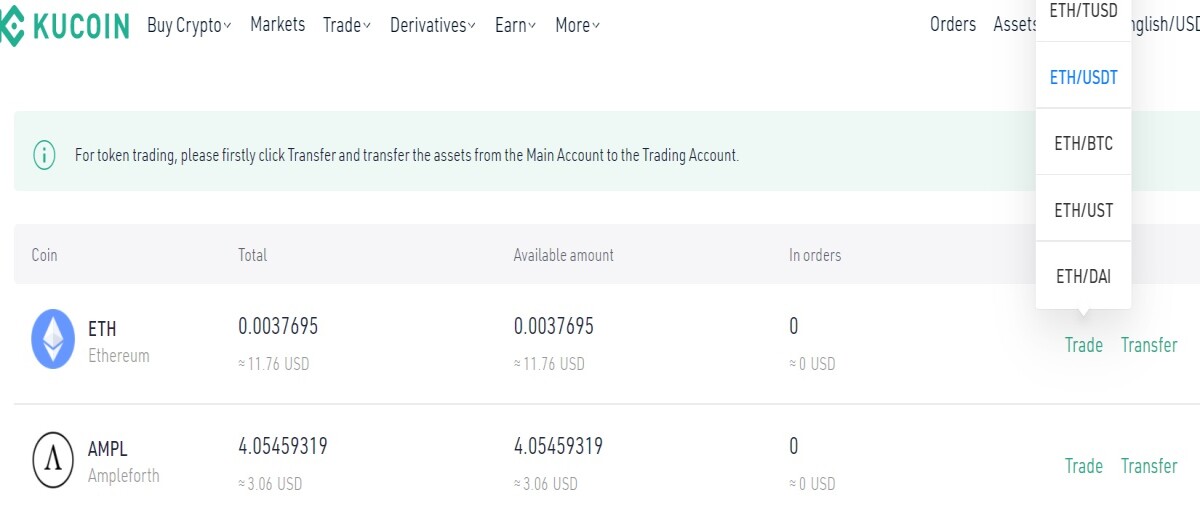This screenshot has width=1200, height=514.
Task: Choose the ETH/UST trading pair
Action: [1084, 210]
